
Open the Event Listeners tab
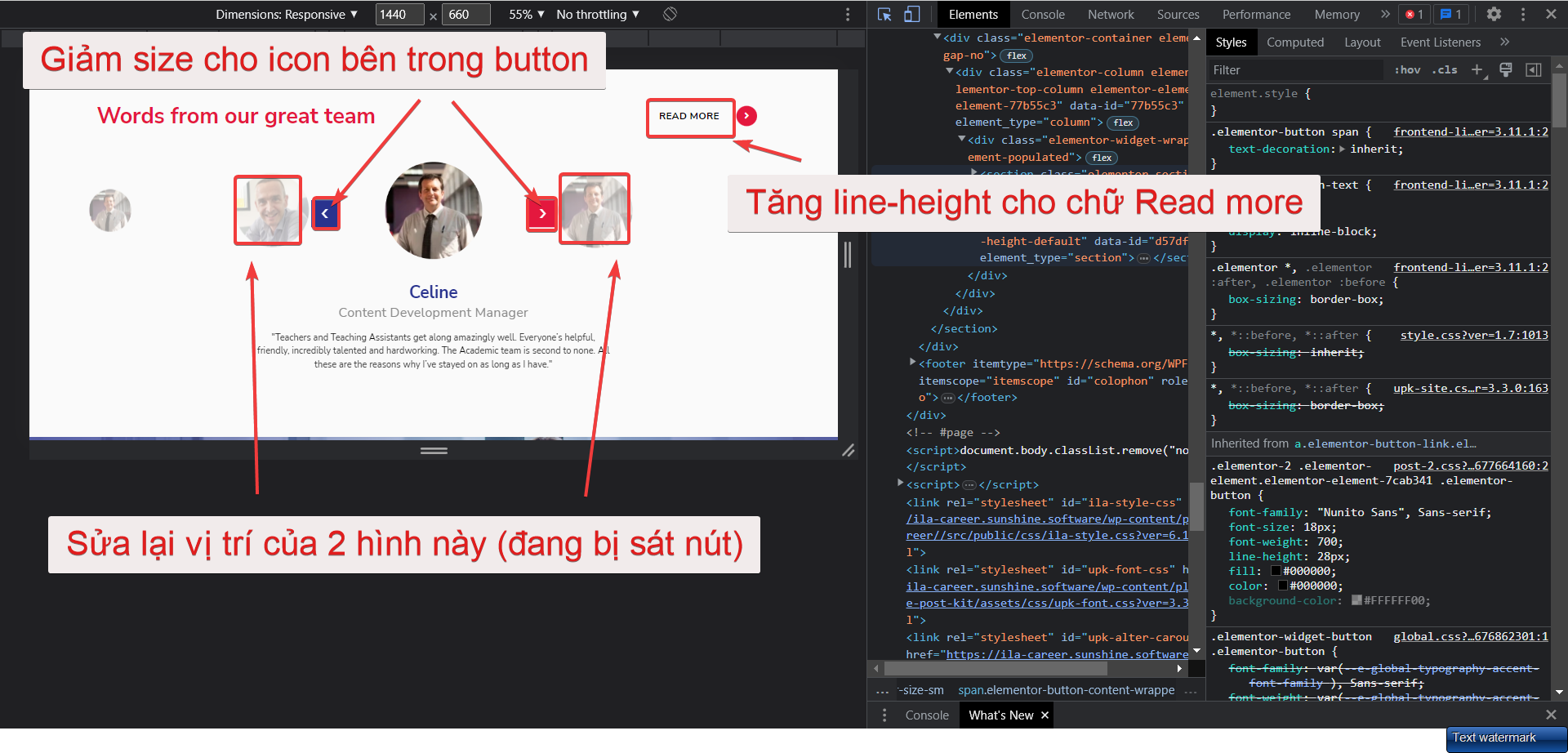[1440, 42]
